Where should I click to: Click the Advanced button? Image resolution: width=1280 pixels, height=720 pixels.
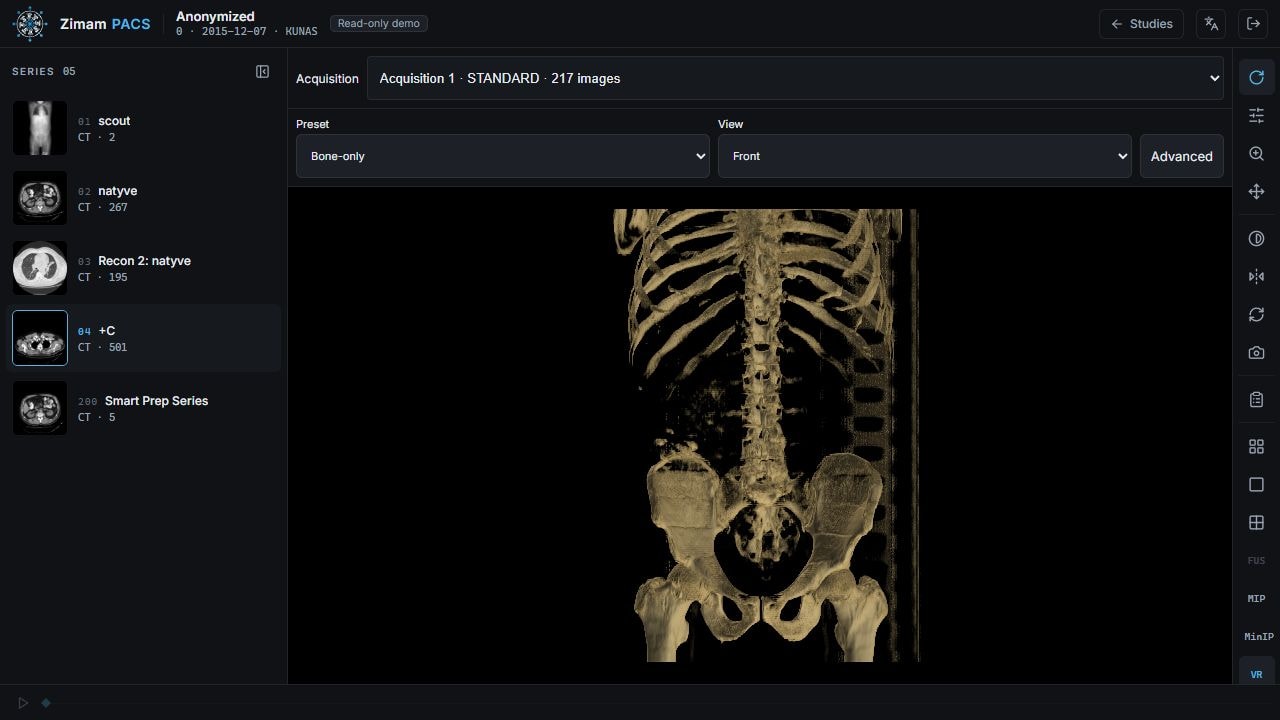1181,156
